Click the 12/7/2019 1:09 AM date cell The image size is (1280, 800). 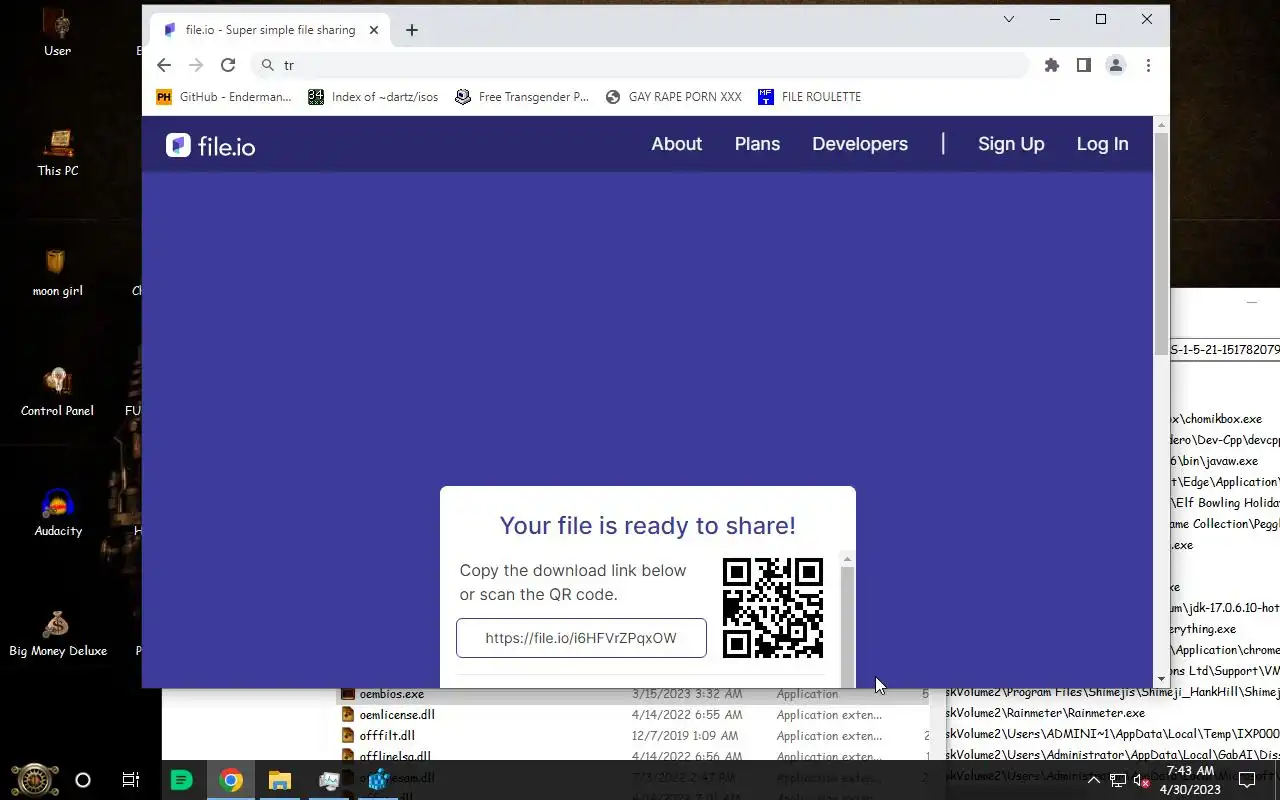tap(687, 736)
